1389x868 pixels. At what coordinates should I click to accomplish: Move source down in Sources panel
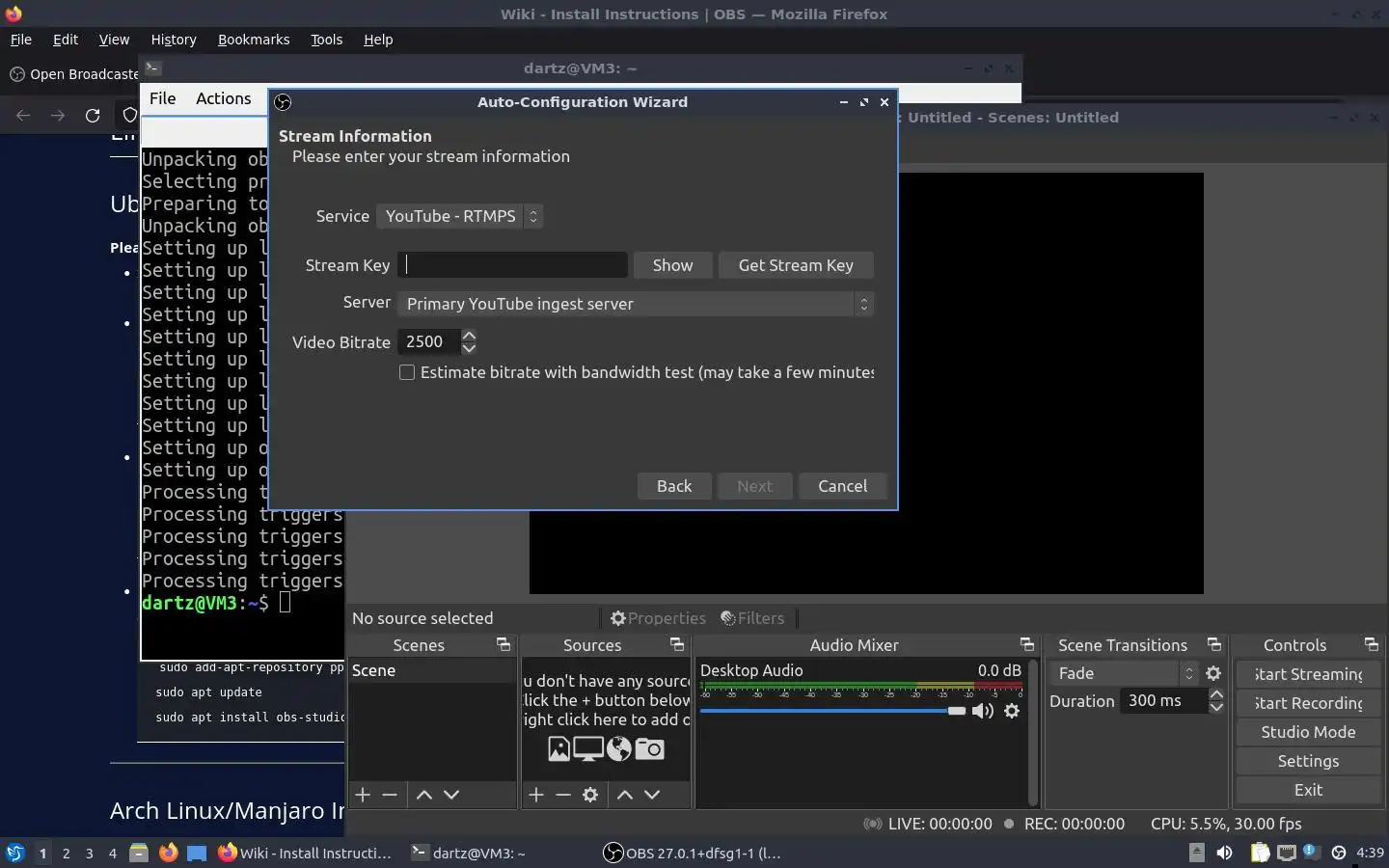652,795
